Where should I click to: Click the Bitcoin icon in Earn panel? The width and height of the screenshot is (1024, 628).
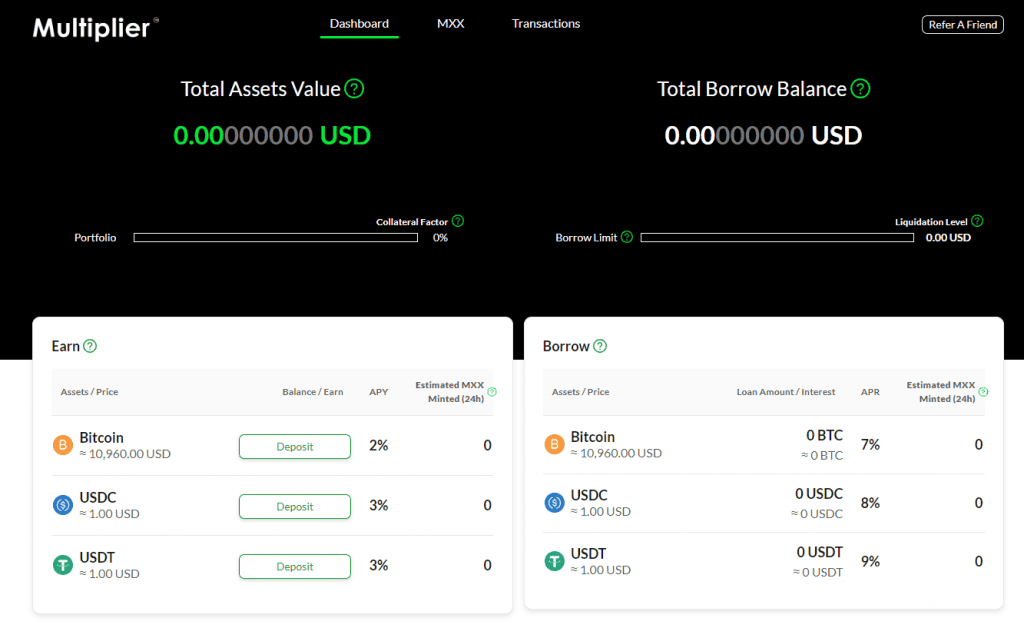point(63,445)
